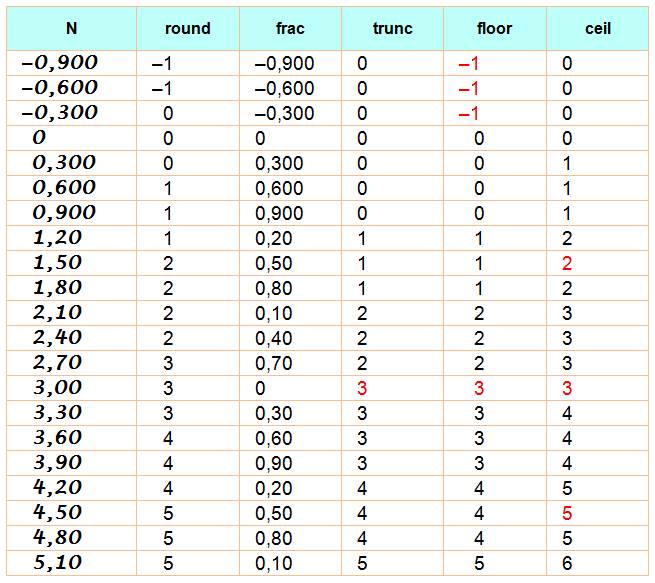Select the red trunc value in the 3,00 row

(x=362, y=388)
